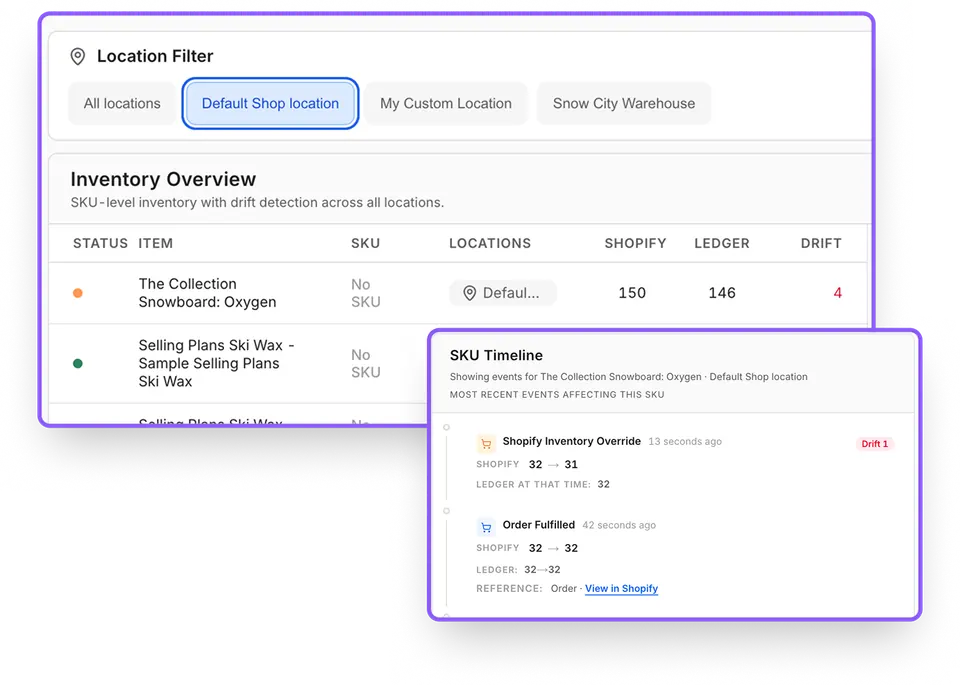This screenshot has height=685, width=960.
Task: Click No SKU for the Oxygen snowboard
Action: [366, 293]
